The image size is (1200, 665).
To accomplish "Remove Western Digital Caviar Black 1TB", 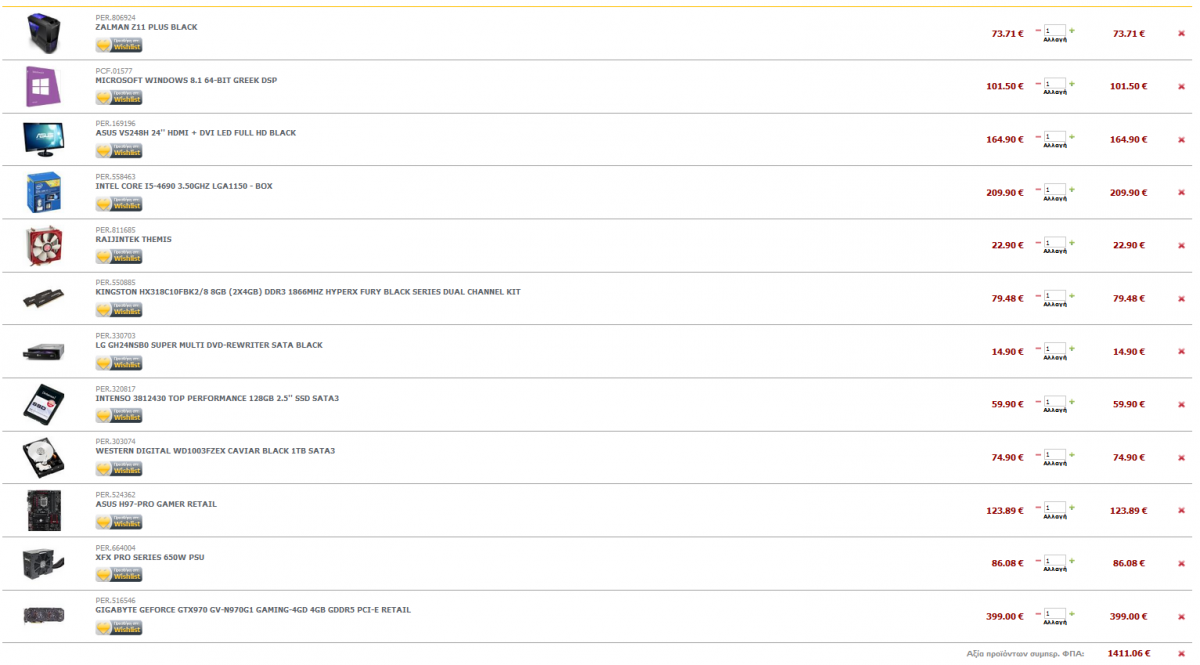I will [1181, 458].
